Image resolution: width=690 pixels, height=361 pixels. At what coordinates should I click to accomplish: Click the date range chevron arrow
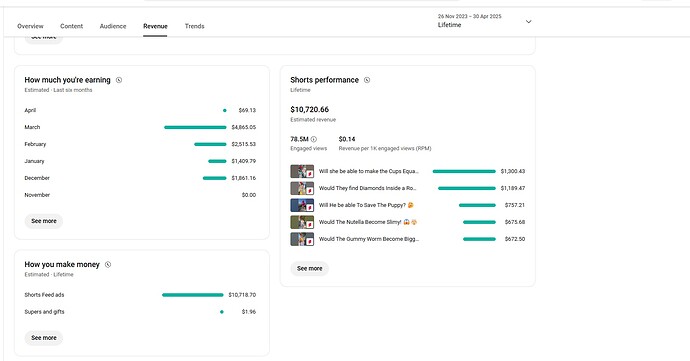(x=529, y=22)
